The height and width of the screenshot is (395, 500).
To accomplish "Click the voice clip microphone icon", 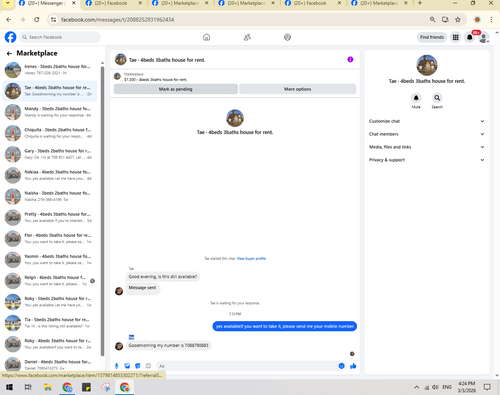I will pyautogui.click(x=117, y=366).
